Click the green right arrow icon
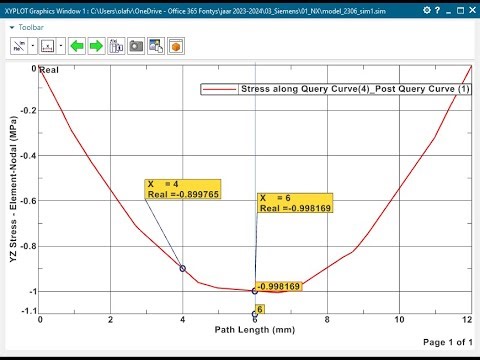 97,46
